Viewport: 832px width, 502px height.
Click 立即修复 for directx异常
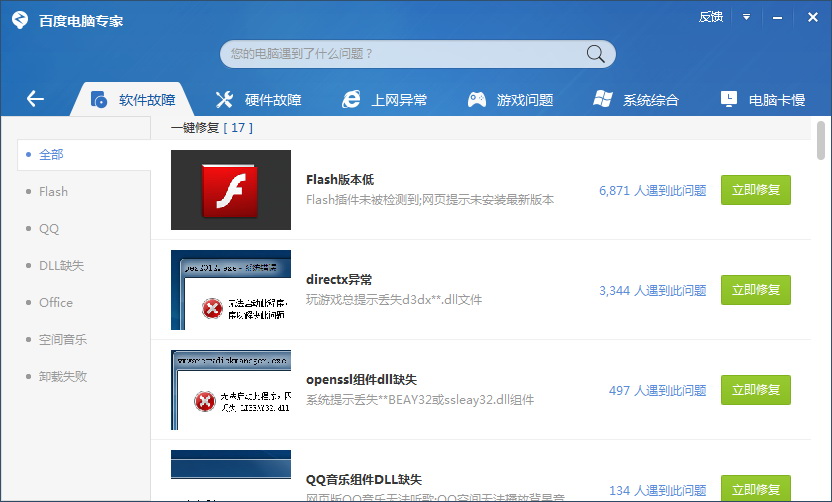[756, 290]
